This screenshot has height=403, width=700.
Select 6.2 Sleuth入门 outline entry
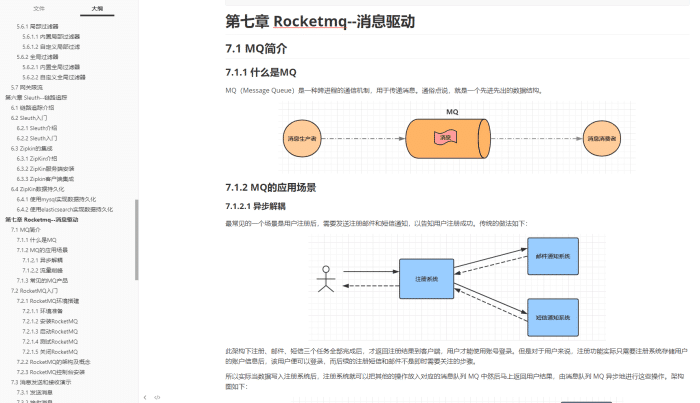[x=29, y=118]
